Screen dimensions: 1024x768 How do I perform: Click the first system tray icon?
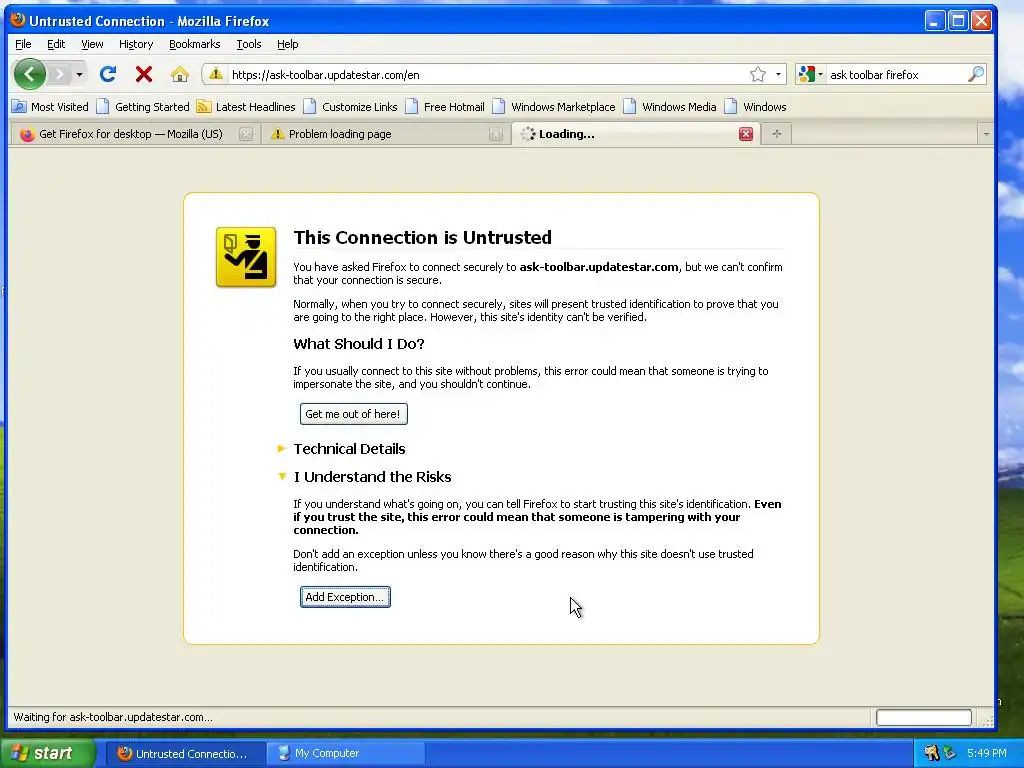tap(931, 753)
